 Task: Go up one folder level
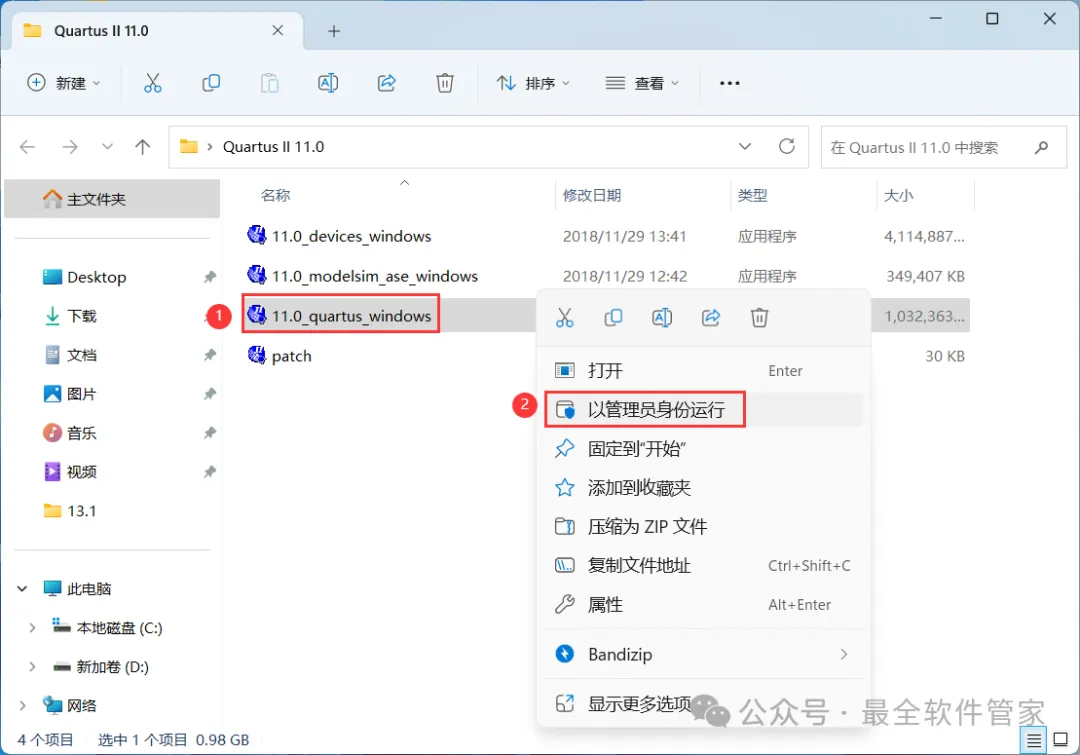[143, 147]
